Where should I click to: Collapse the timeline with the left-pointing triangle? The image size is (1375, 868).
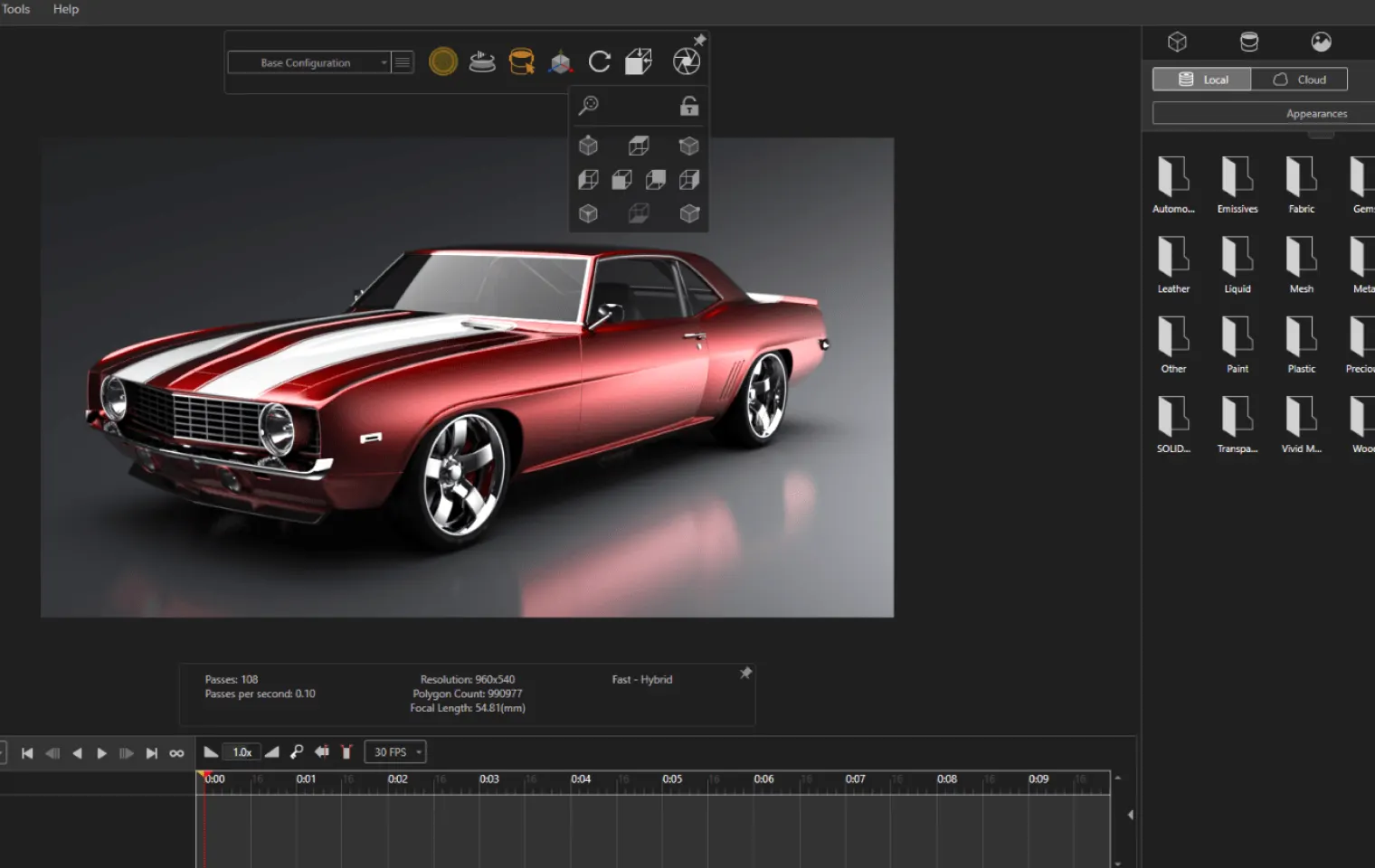1130,815
